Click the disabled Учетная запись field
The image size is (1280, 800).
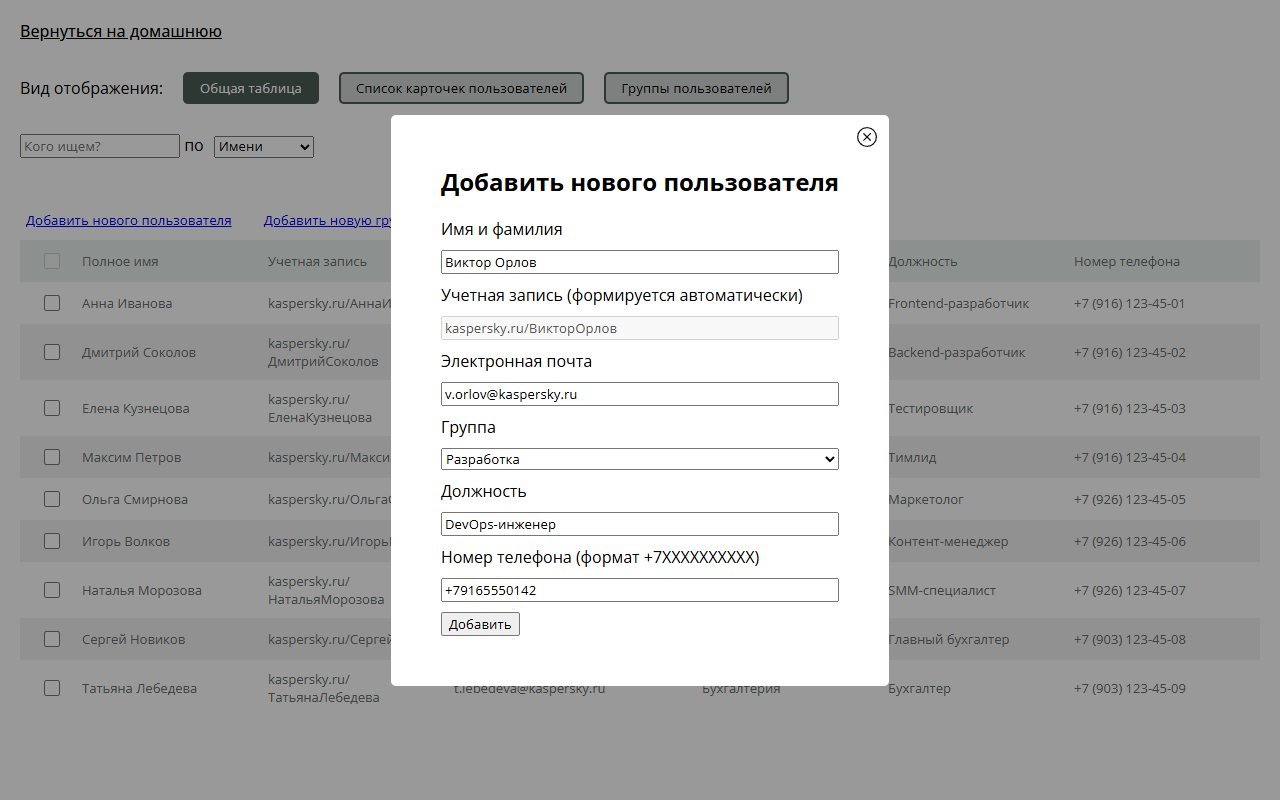click(x=640, y=328)
